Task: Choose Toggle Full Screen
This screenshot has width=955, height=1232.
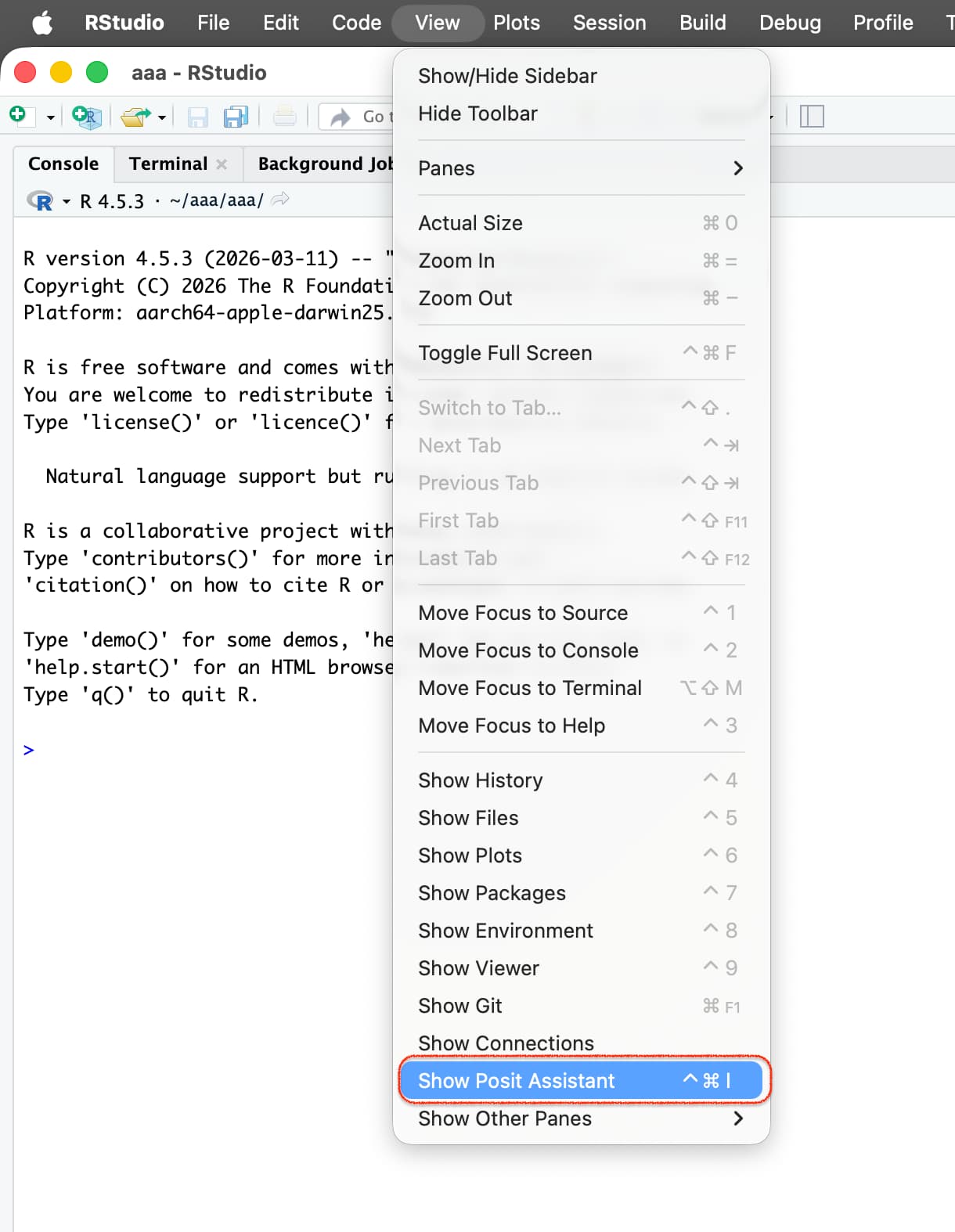Action: pos(505,353)
